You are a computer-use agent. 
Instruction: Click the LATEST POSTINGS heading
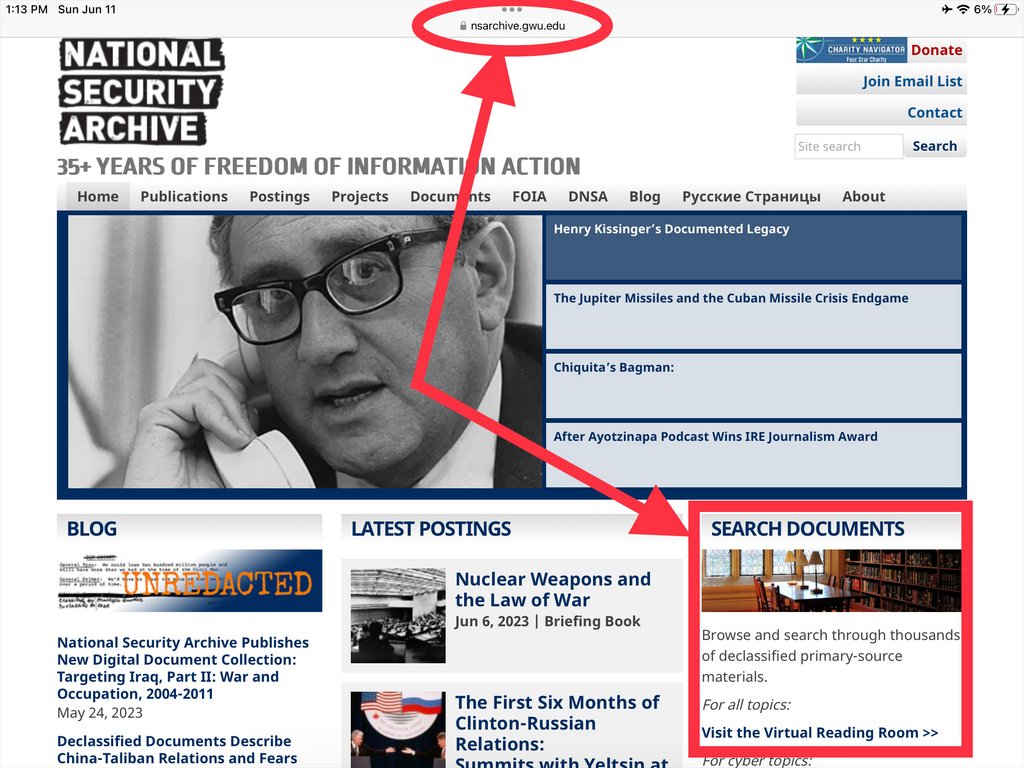(431, 528)
